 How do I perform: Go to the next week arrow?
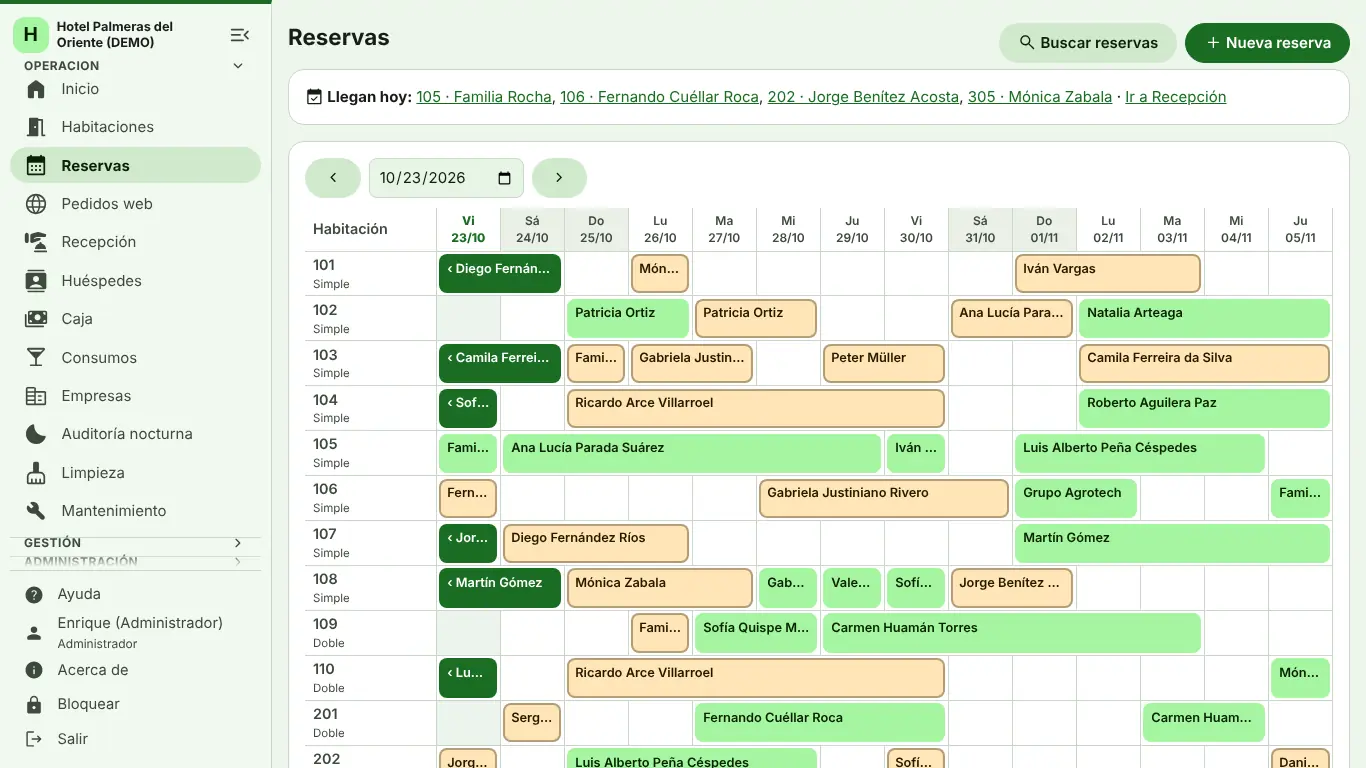click(x=559, y=178)
